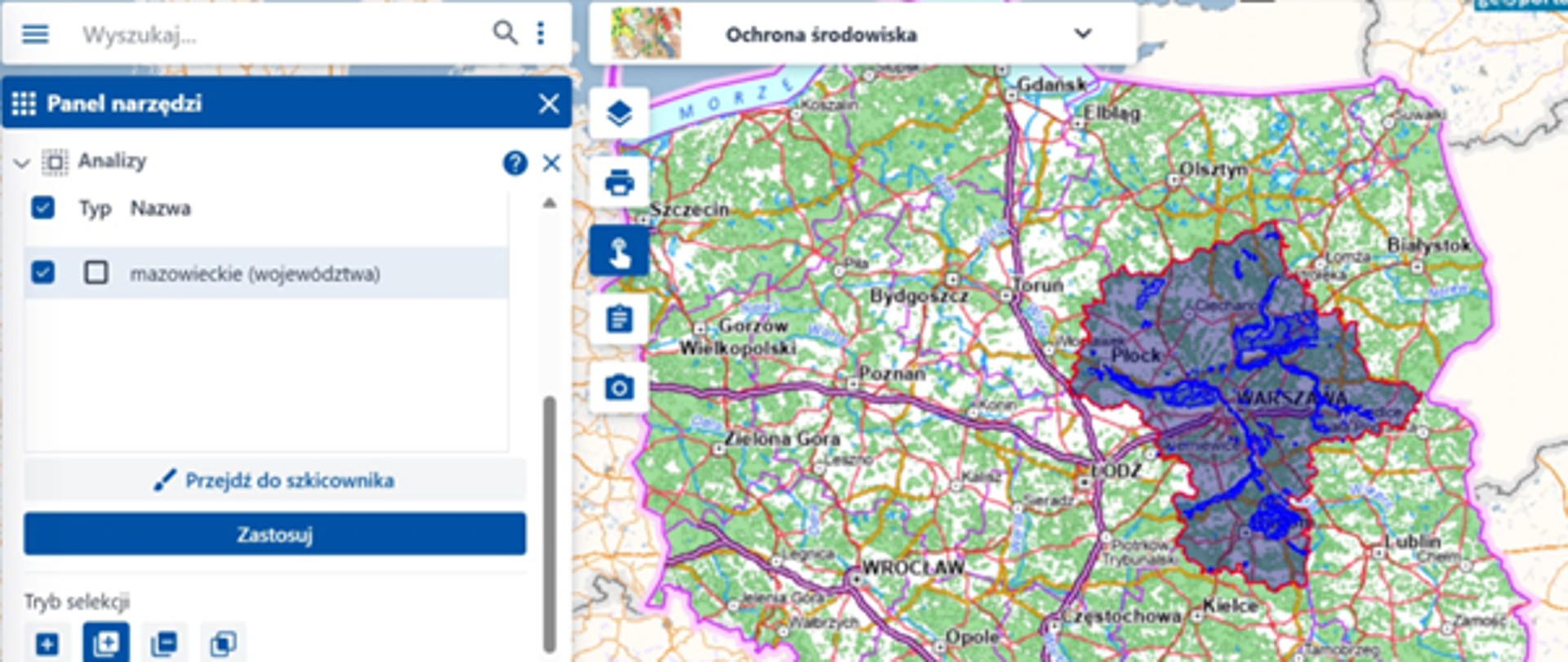The height and width of the screenshot is (662, 1568).
Task: Click Przejdź do szkicownika link
Action: coord(274,481)
